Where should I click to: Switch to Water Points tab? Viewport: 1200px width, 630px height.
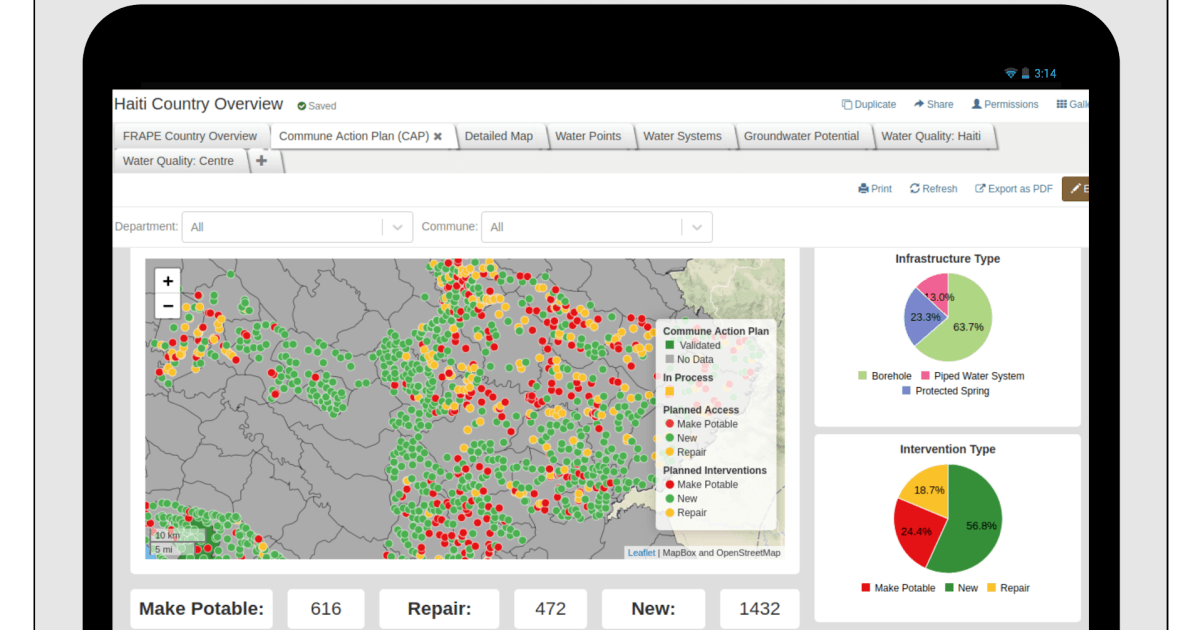click(588, 136)
